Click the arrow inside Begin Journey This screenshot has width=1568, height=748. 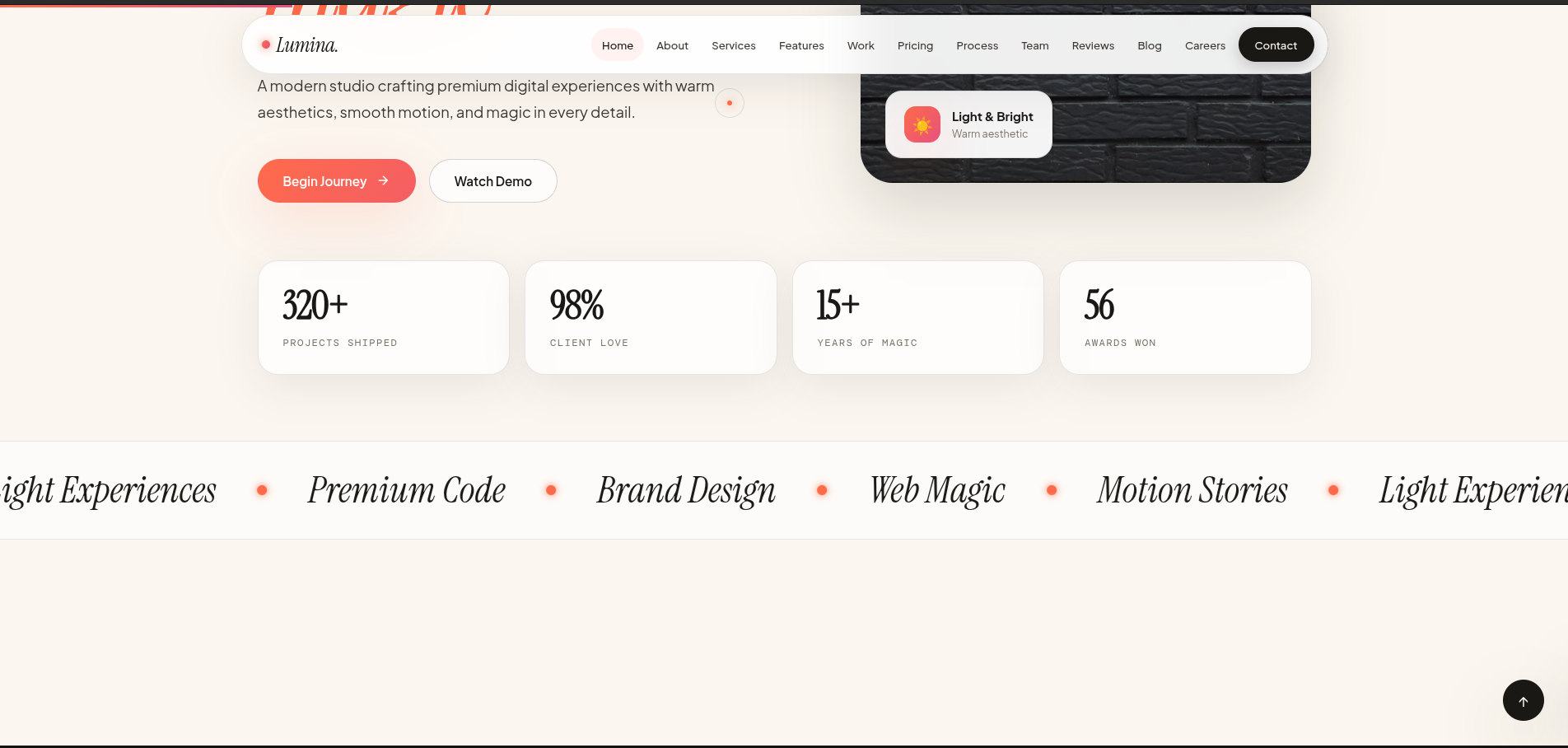point(383,180)
